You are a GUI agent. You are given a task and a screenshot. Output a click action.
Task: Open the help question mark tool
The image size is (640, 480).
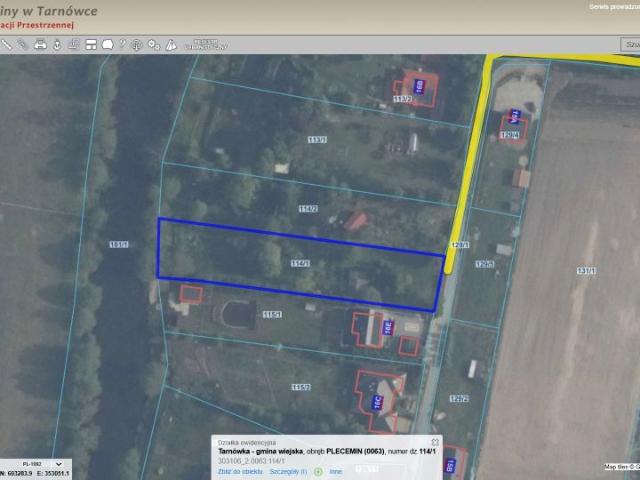(122, 45)
